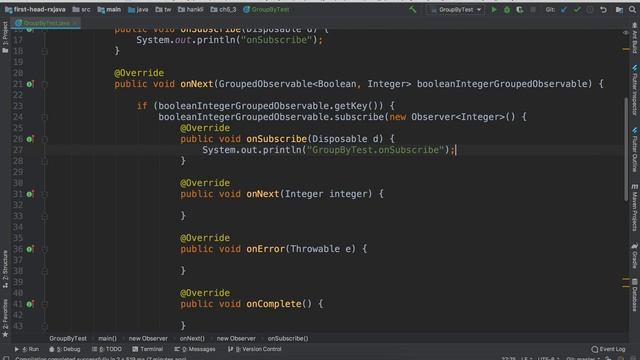Open the Maven Projects side panel
The height and width of the screenshot is (360, 640).
tap(634, 208)
